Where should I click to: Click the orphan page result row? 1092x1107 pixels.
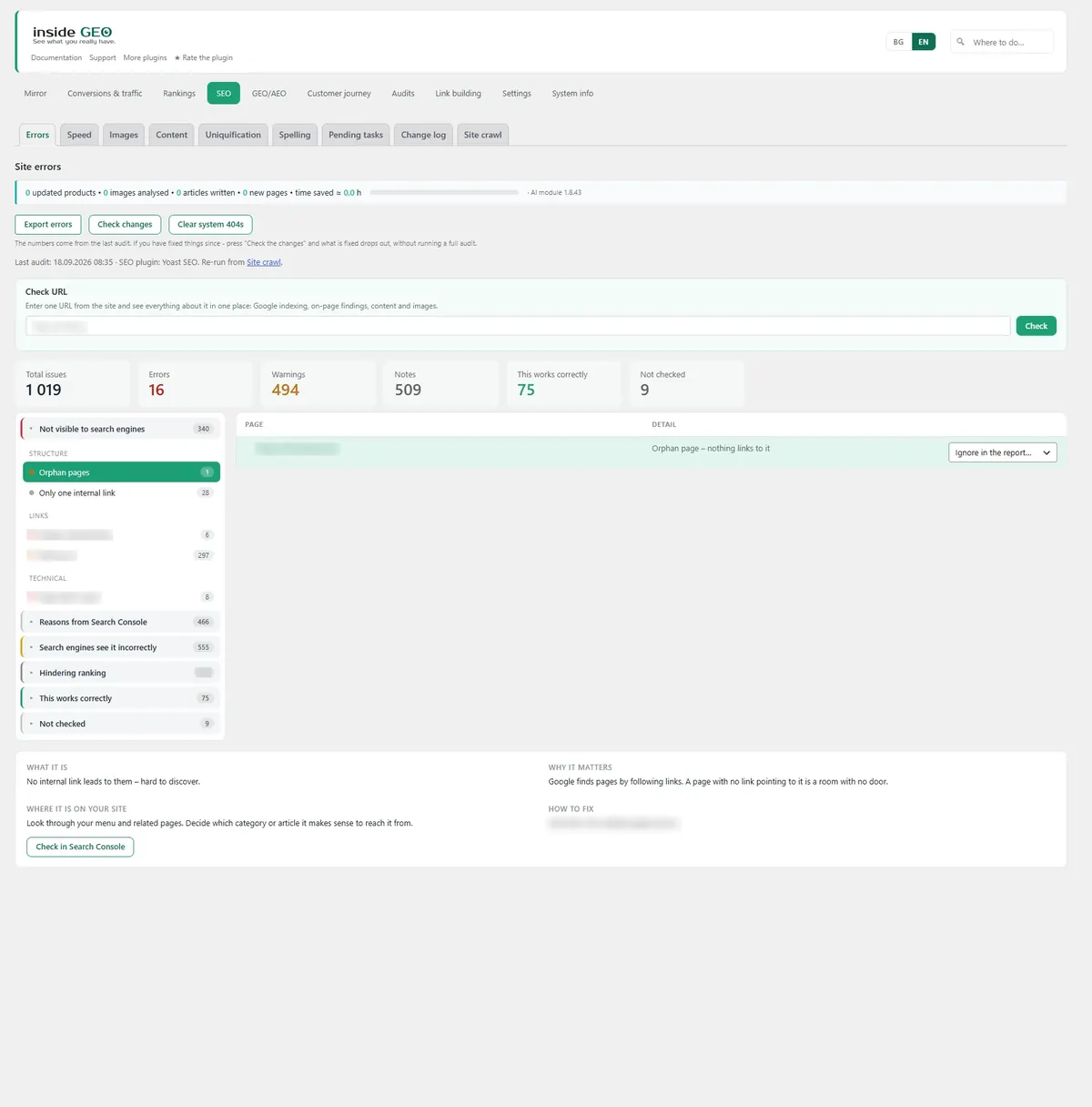[651, 452]
